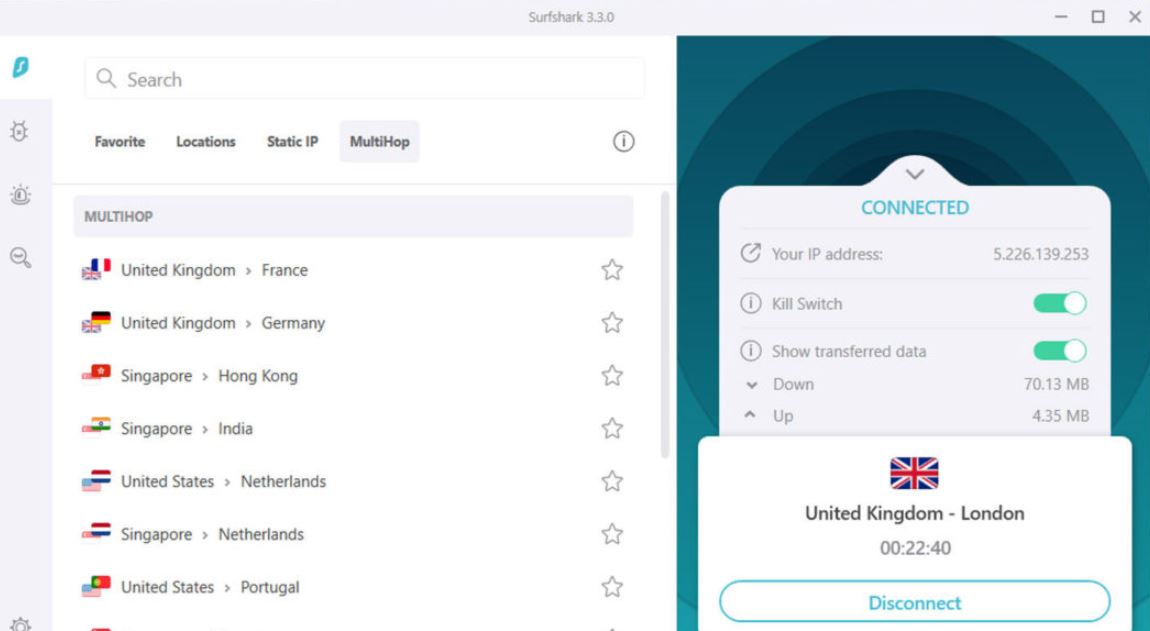Click the Search input field
The height and width of the screenshot is (631, 1150).
tap(365, 79)
